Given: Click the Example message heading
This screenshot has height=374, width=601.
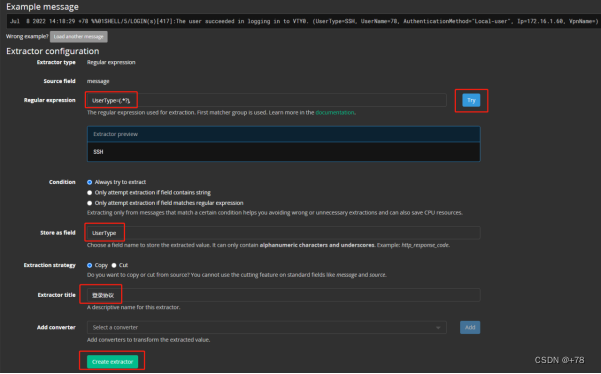Looking at the screenshot, I should tap(43, 7).
